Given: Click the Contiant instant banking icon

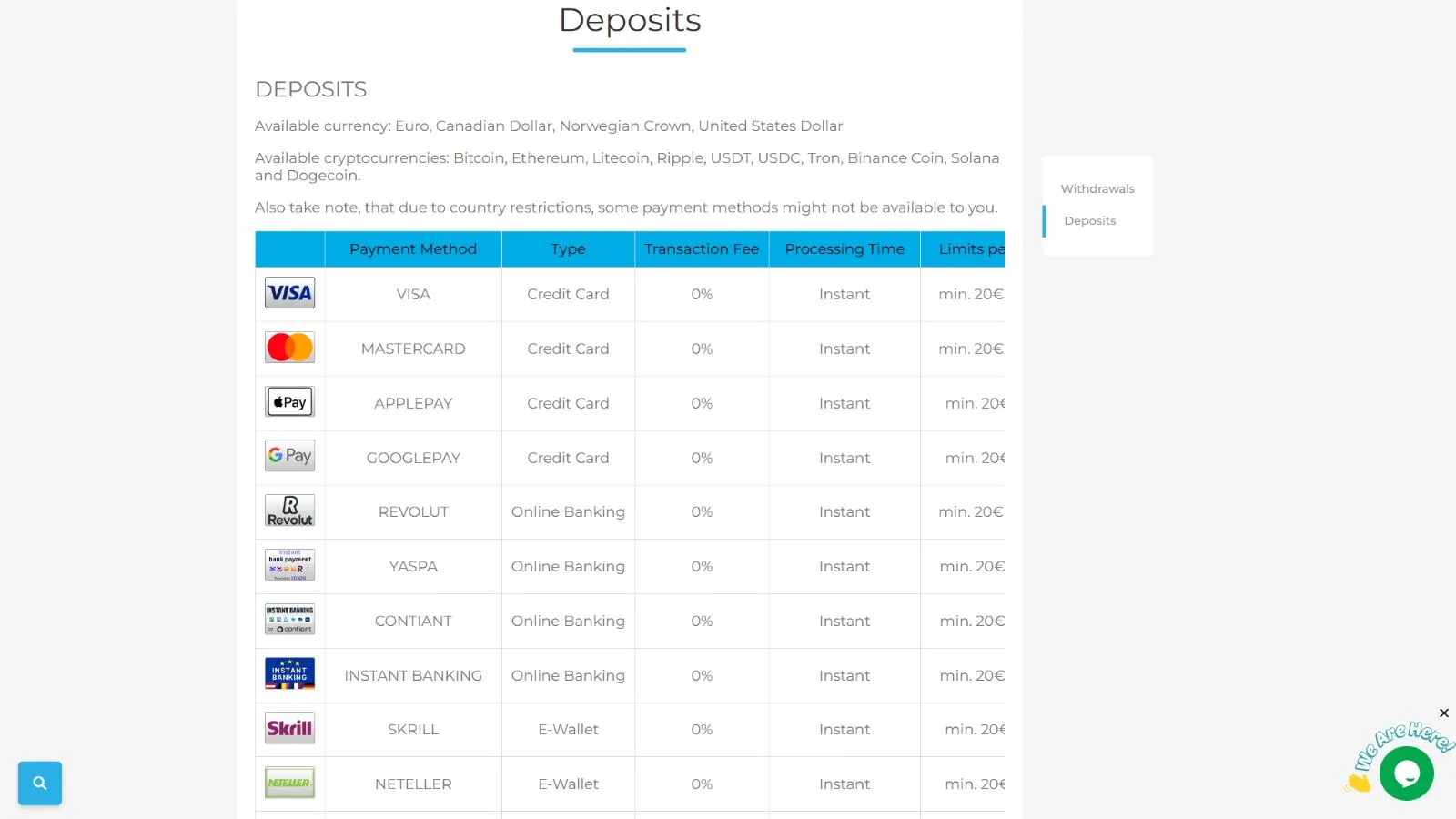Looking at the screenshot, I should [x=289, y=620].
